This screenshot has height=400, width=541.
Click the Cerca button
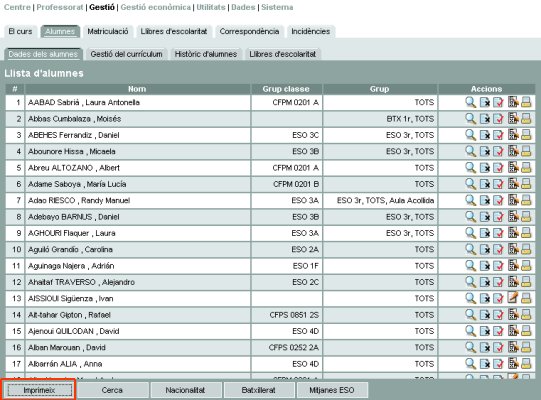point(112,390)
